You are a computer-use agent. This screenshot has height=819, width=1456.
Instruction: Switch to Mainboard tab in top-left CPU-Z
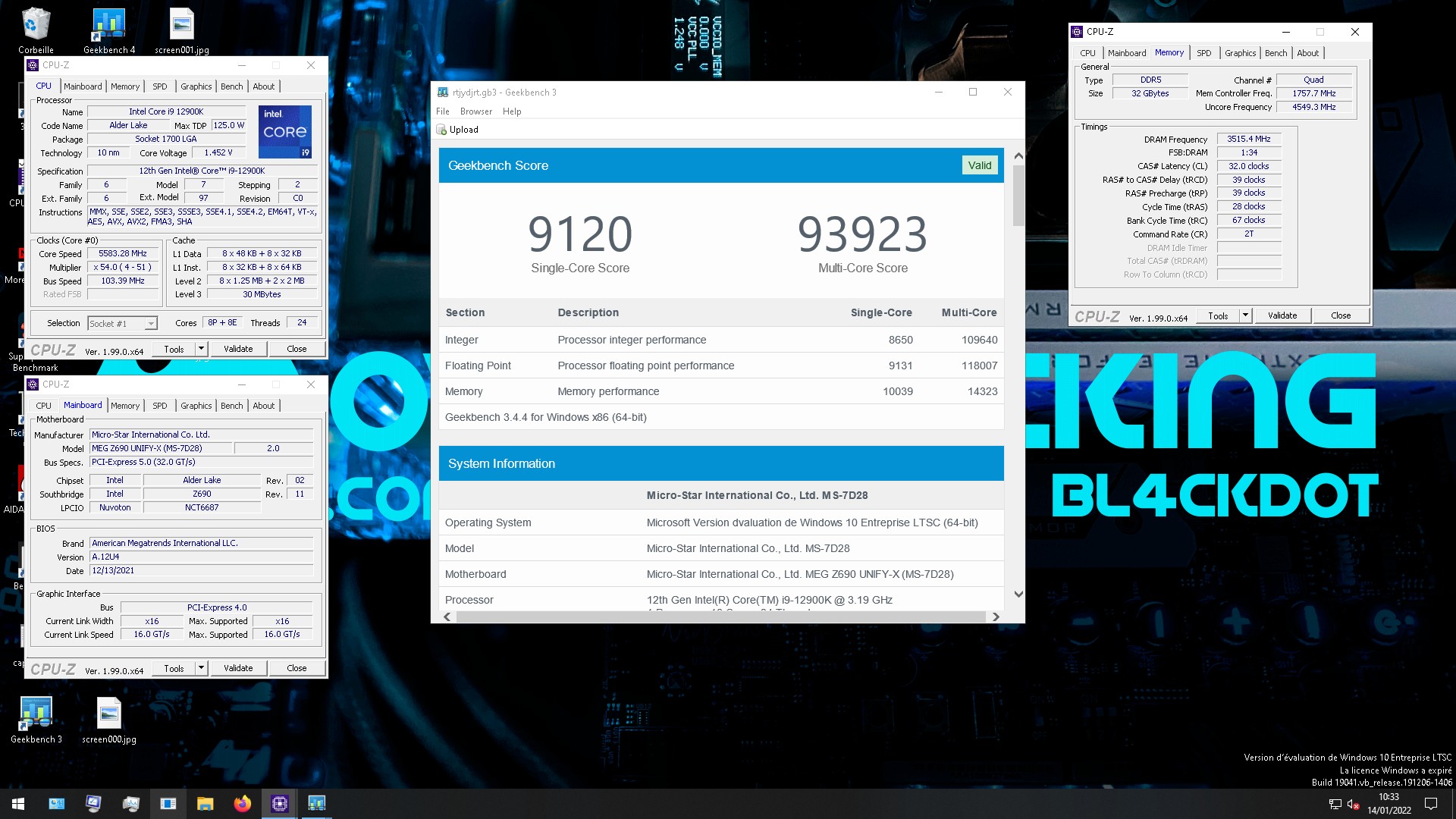point(83,86)
